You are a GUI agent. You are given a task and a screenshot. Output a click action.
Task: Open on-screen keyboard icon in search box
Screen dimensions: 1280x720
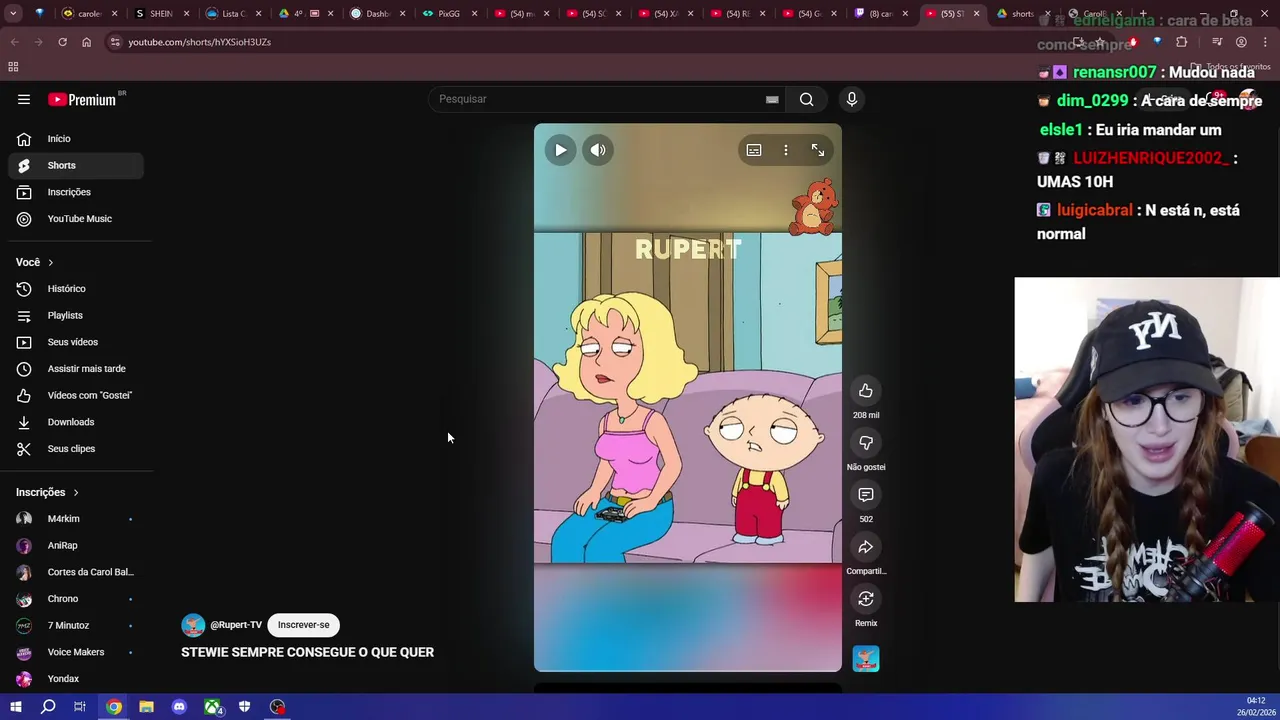click(x=772, y=99)
